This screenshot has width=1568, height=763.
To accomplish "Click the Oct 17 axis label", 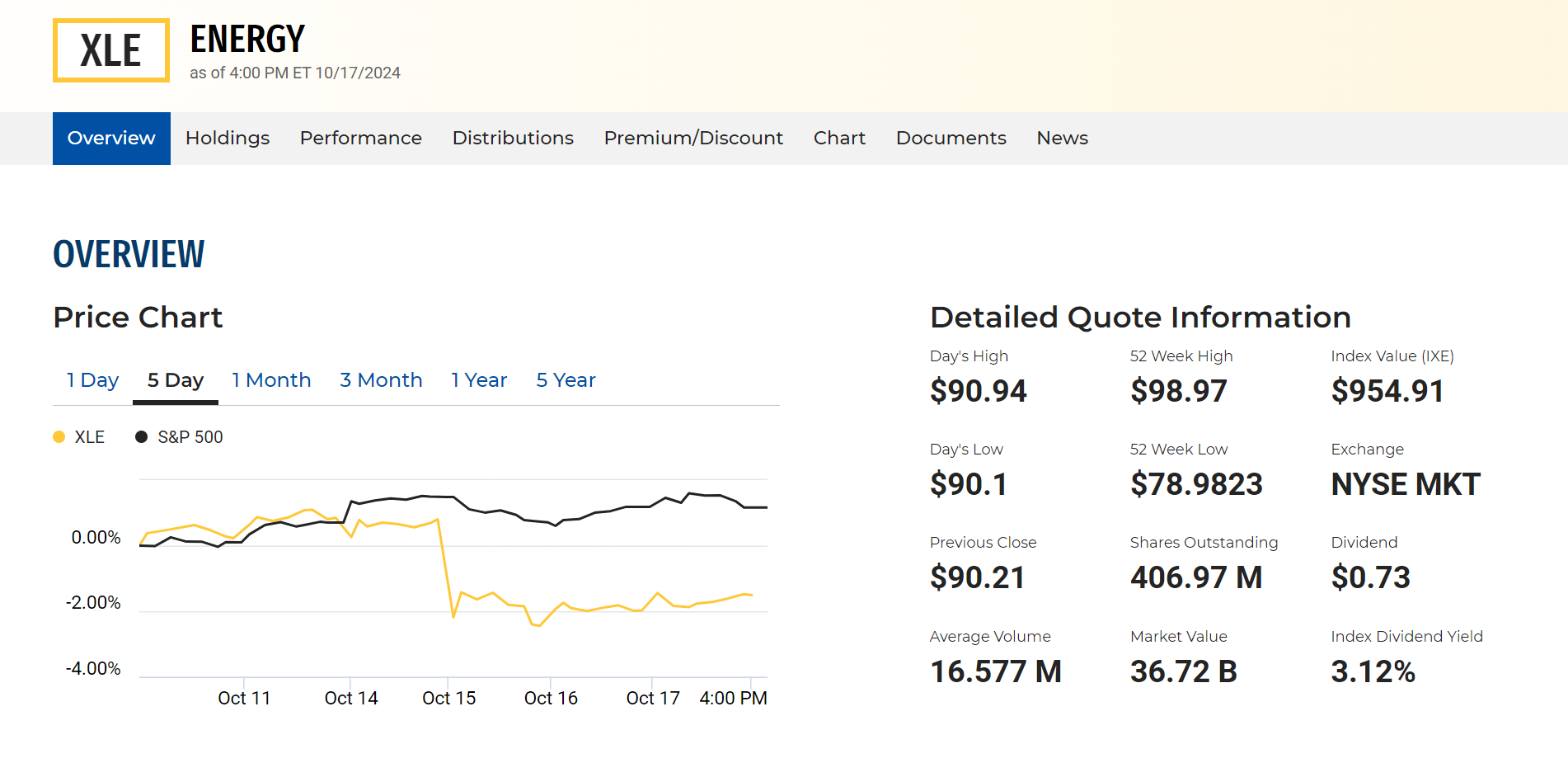I will 653,699.
